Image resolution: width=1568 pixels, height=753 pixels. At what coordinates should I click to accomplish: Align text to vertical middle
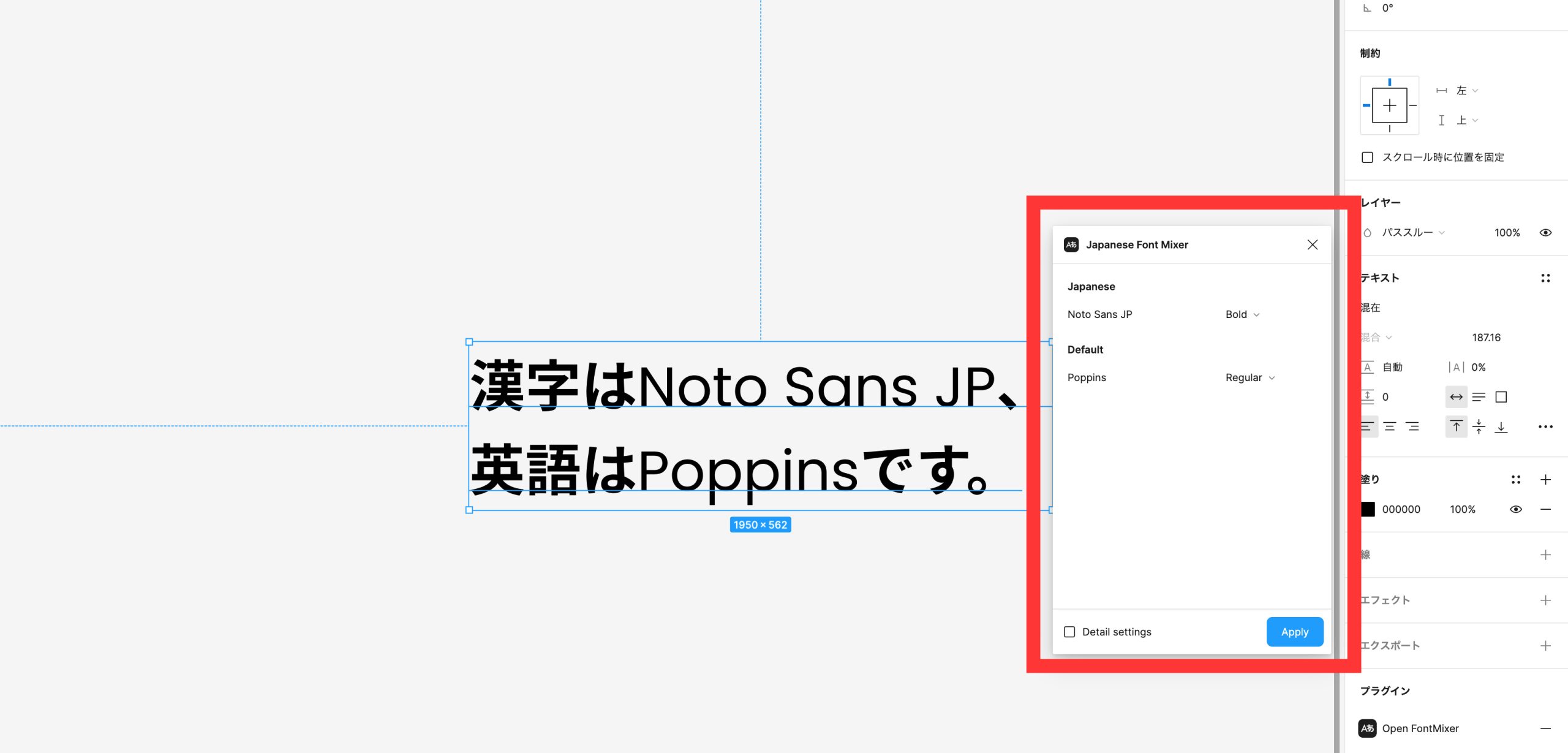[1479, 427]
